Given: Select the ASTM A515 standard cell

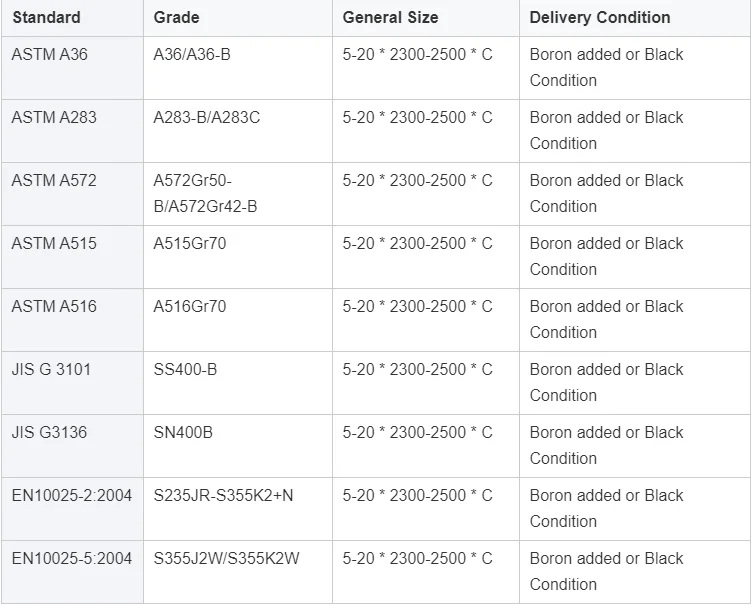Looking at the screenshot, I should pos(54,243).
